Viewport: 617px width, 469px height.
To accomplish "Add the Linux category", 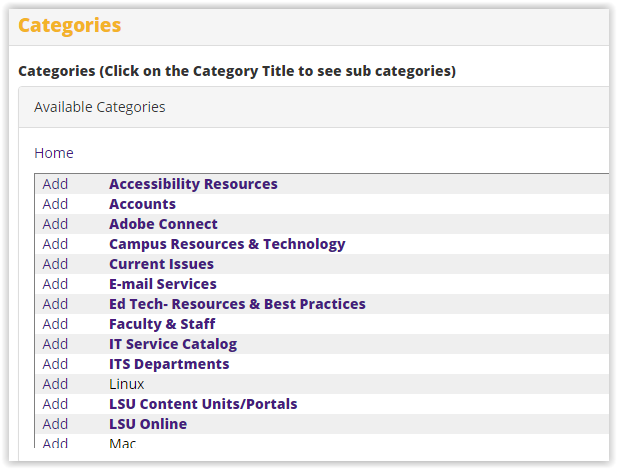I will (55, 384).
